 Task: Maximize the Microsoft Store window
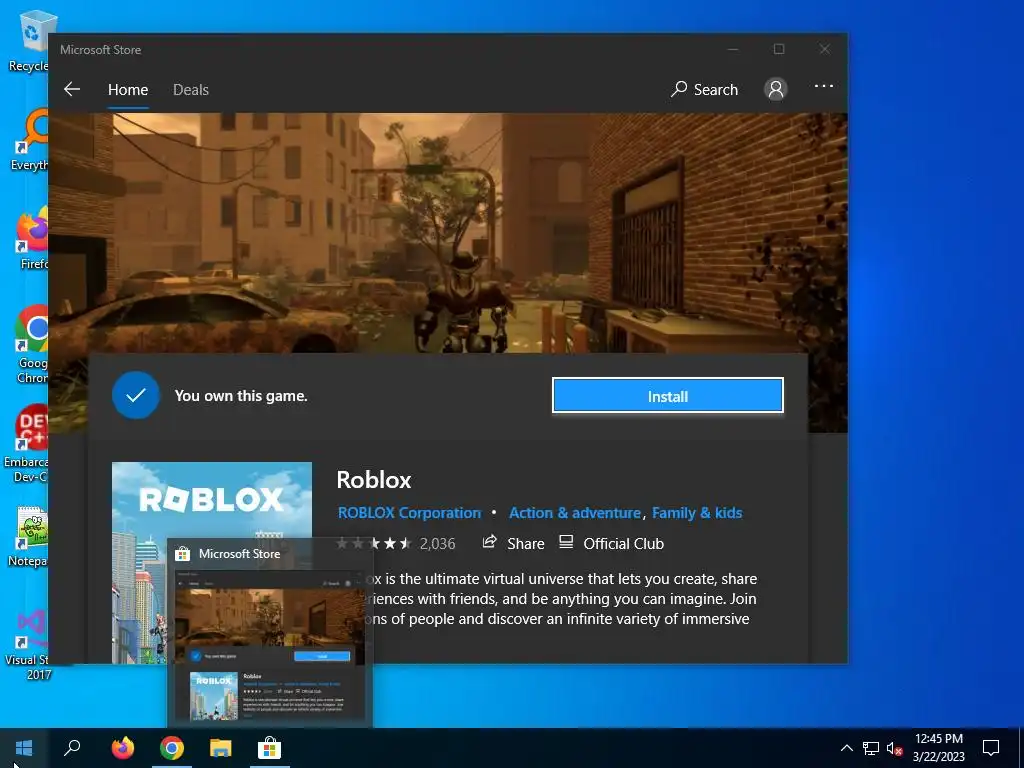778,50
